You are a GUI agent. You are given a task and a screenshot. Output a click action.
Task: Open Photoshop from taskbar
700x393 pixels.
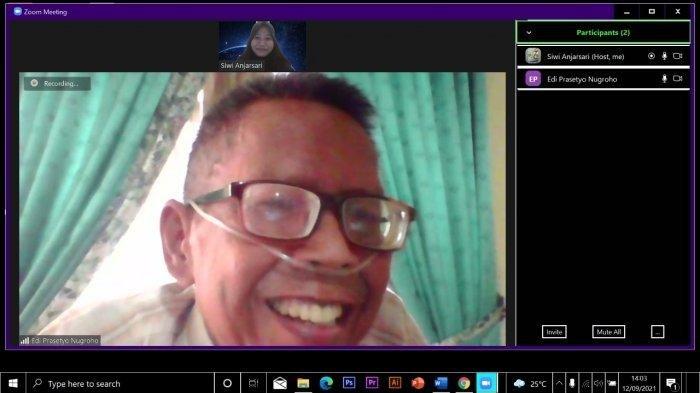point(349,383)
